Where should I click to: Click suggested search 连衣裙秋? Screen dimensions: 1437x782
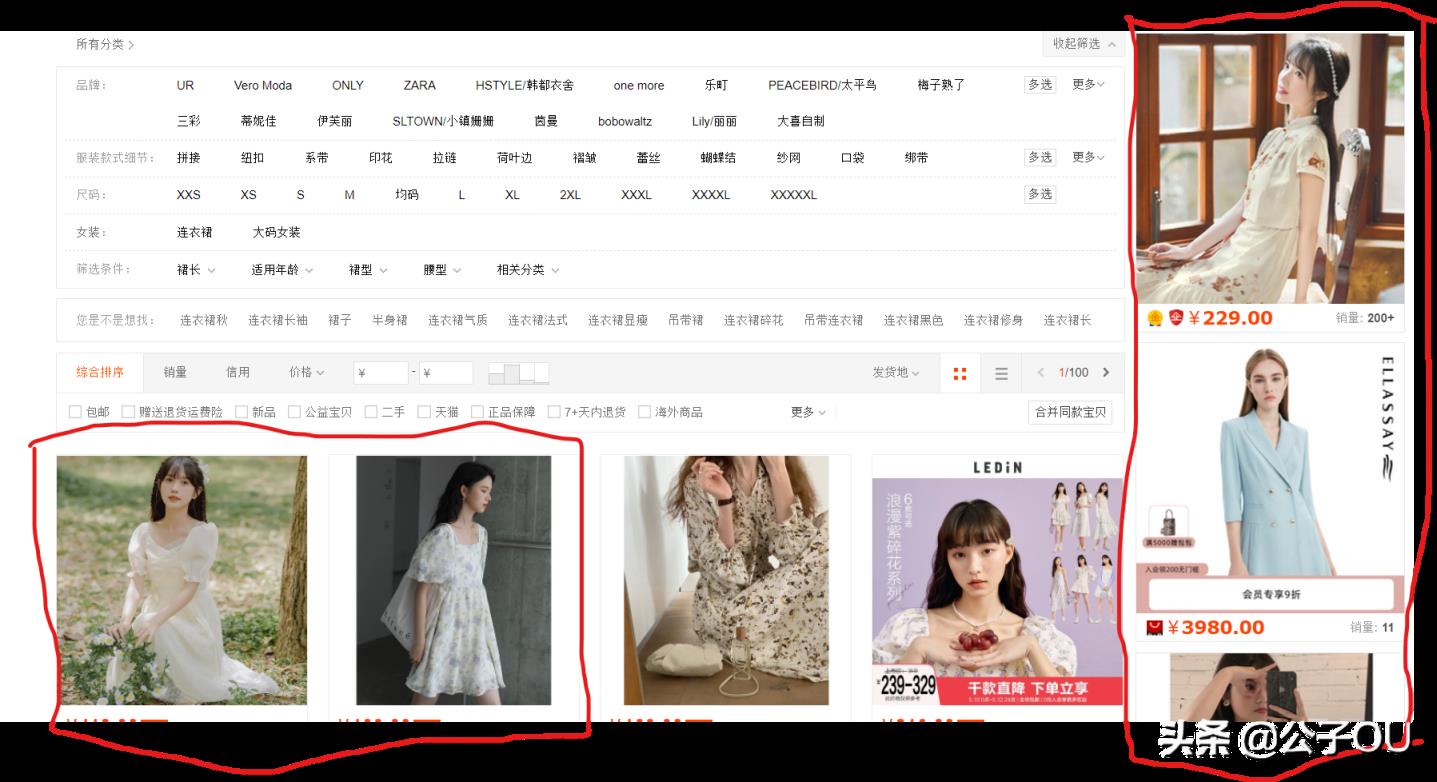tap(204, 320)
